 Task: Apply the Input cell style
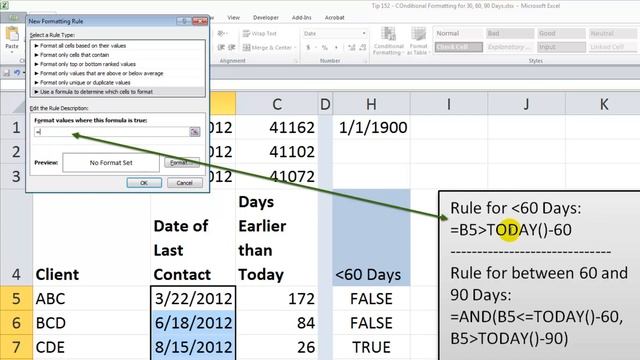[x=561, y=47]
